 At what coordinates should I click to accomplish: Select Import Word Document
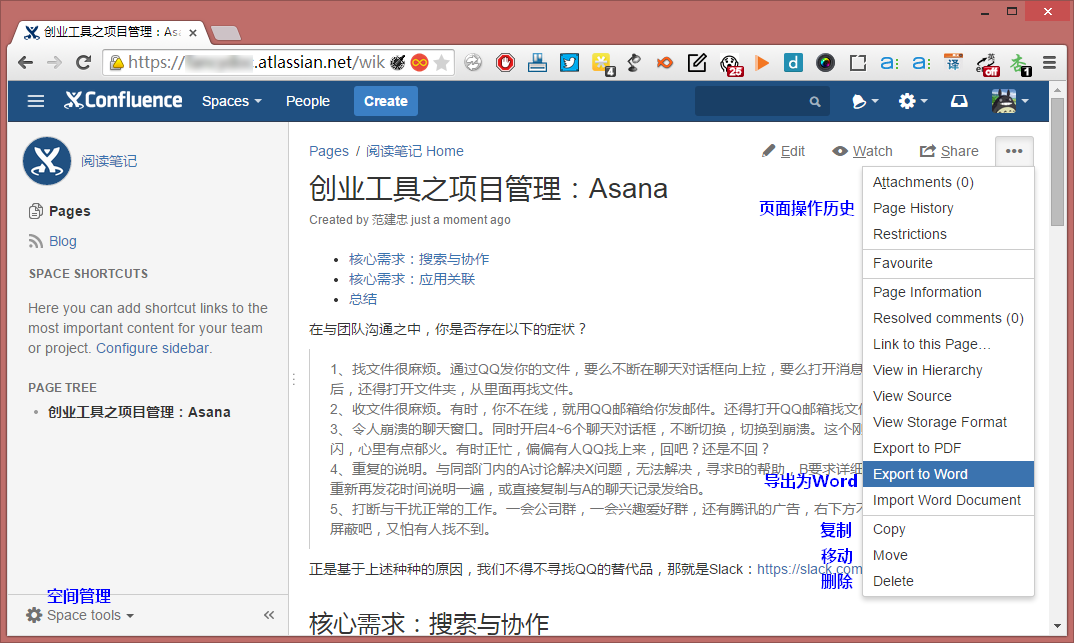948,501
